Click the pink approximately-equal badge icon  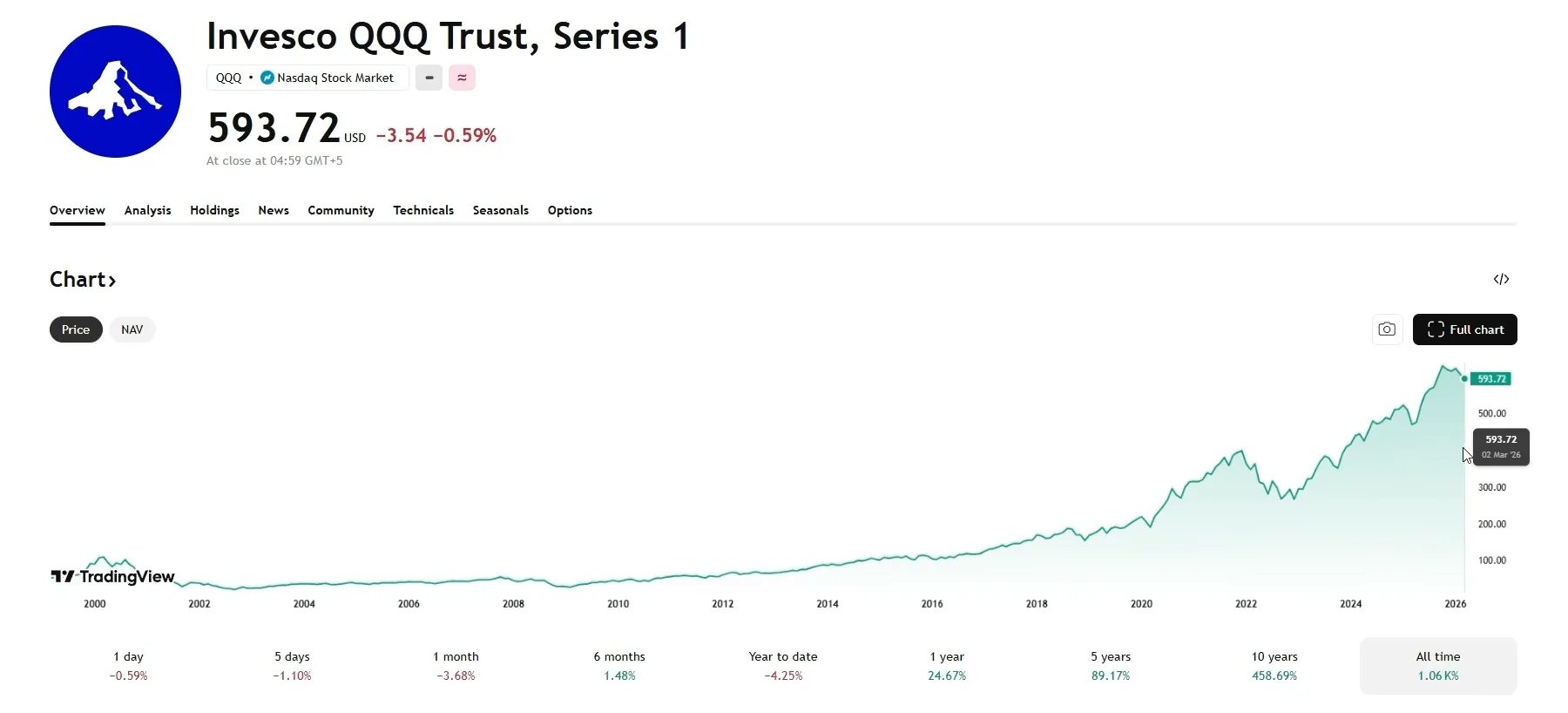coord(462,78)
